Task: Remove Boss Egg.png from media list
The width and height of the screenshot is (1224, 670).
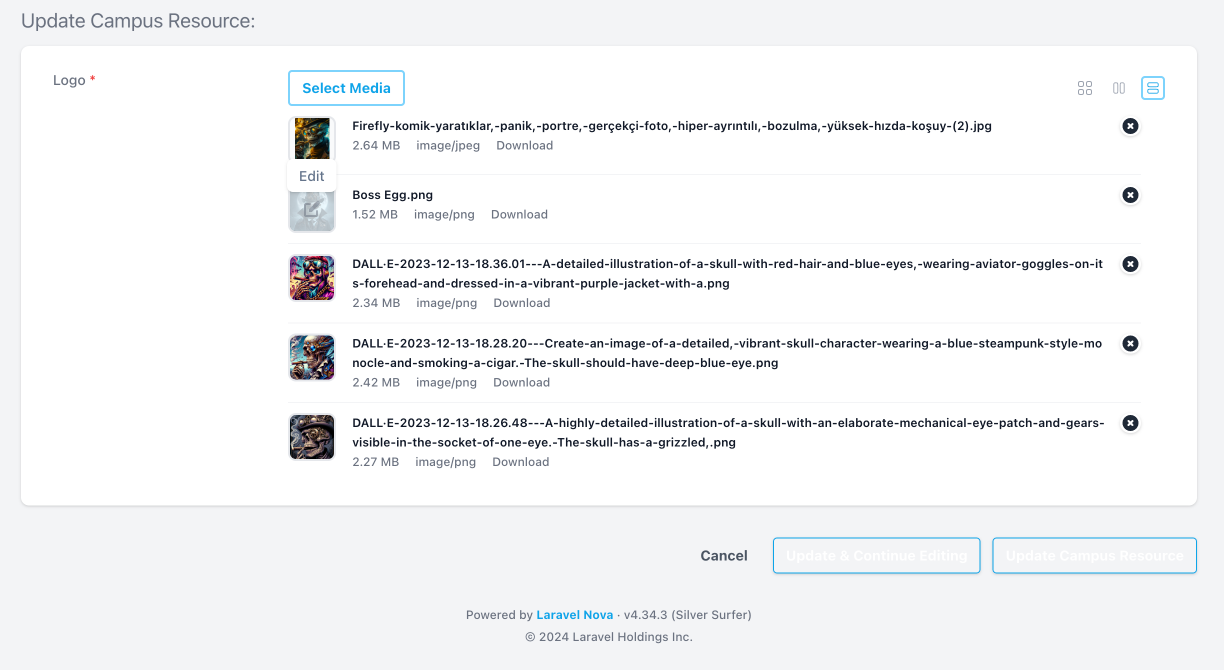Action: point(1130,195)
